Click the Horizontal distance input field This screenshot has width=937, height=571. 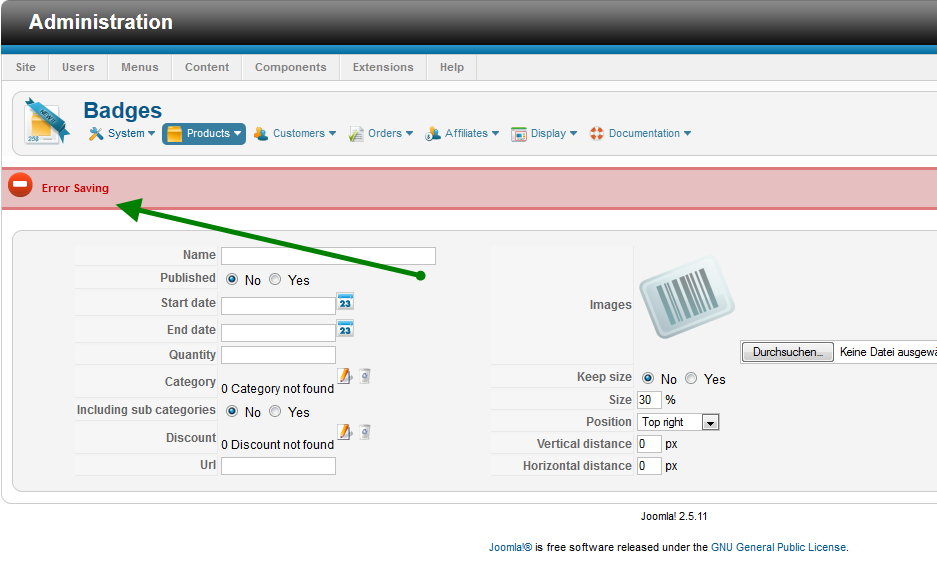point(649,465)
